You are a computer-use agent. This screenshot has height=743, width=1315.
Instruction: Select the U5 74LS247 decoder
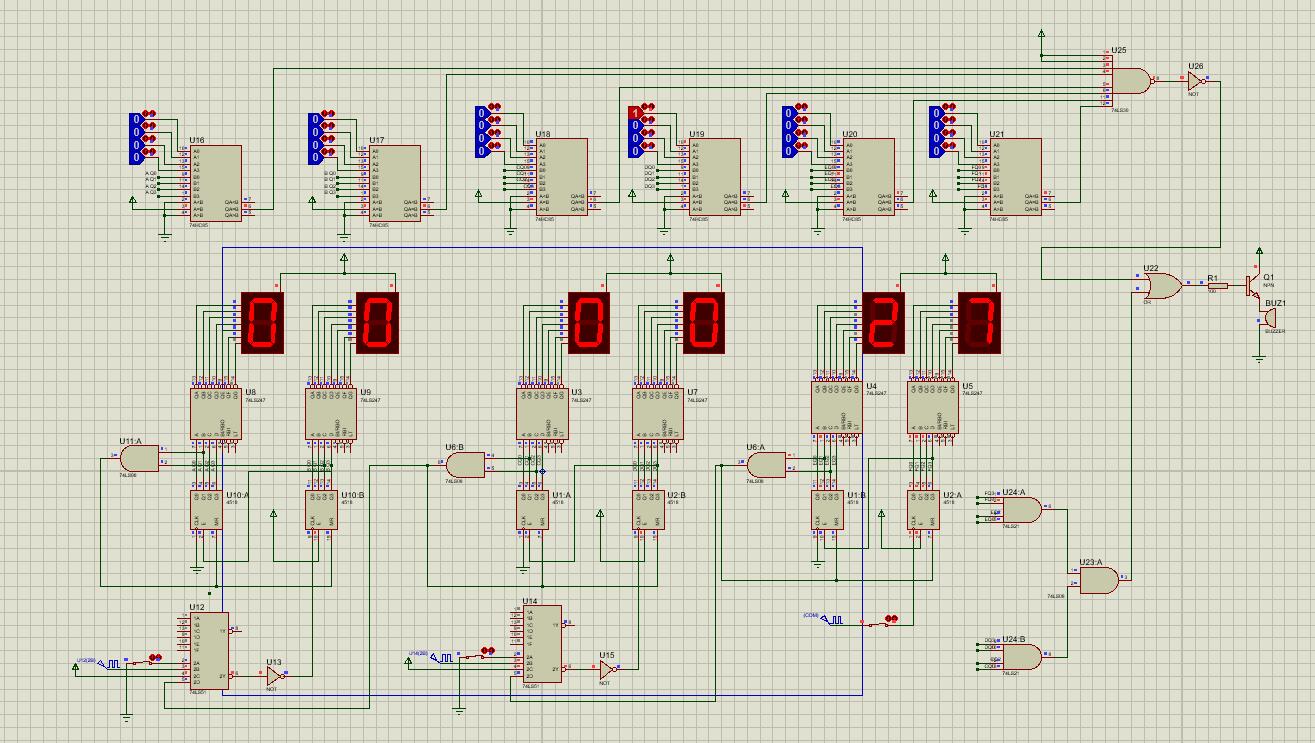tap(933, 407)
